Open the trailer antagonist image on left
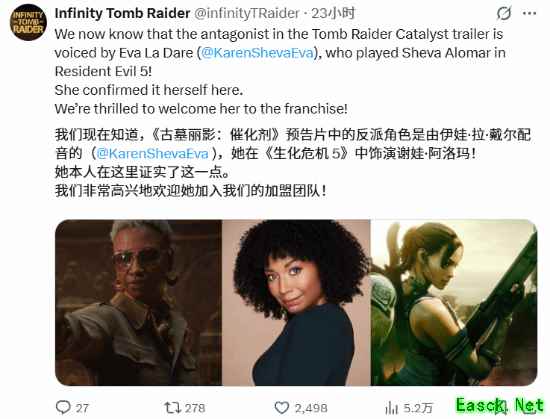Screen dimensions: 550x419 138,303
